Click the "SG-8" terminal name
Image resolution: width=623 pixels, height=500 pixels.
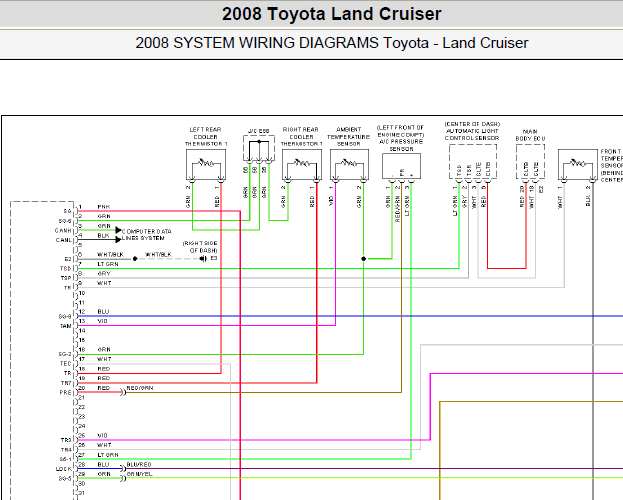pyautogui.click(x=65, y=316)
